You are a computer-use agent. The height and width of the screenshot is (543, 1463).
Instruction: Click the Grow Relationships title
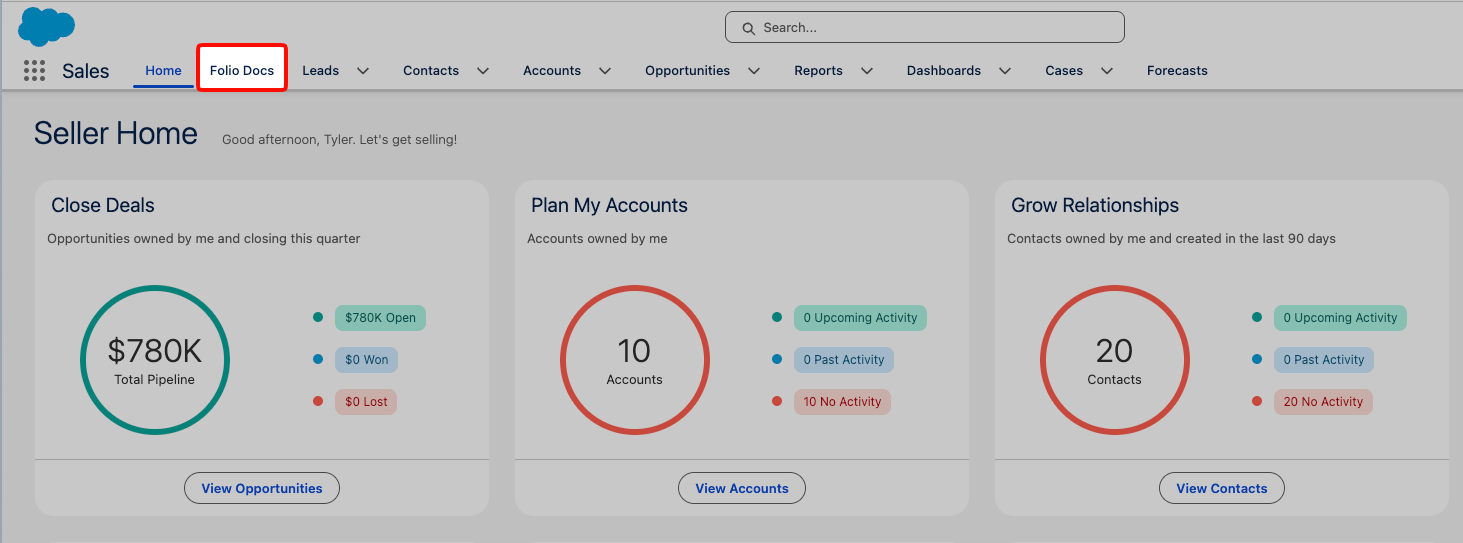pos(1095,205)
